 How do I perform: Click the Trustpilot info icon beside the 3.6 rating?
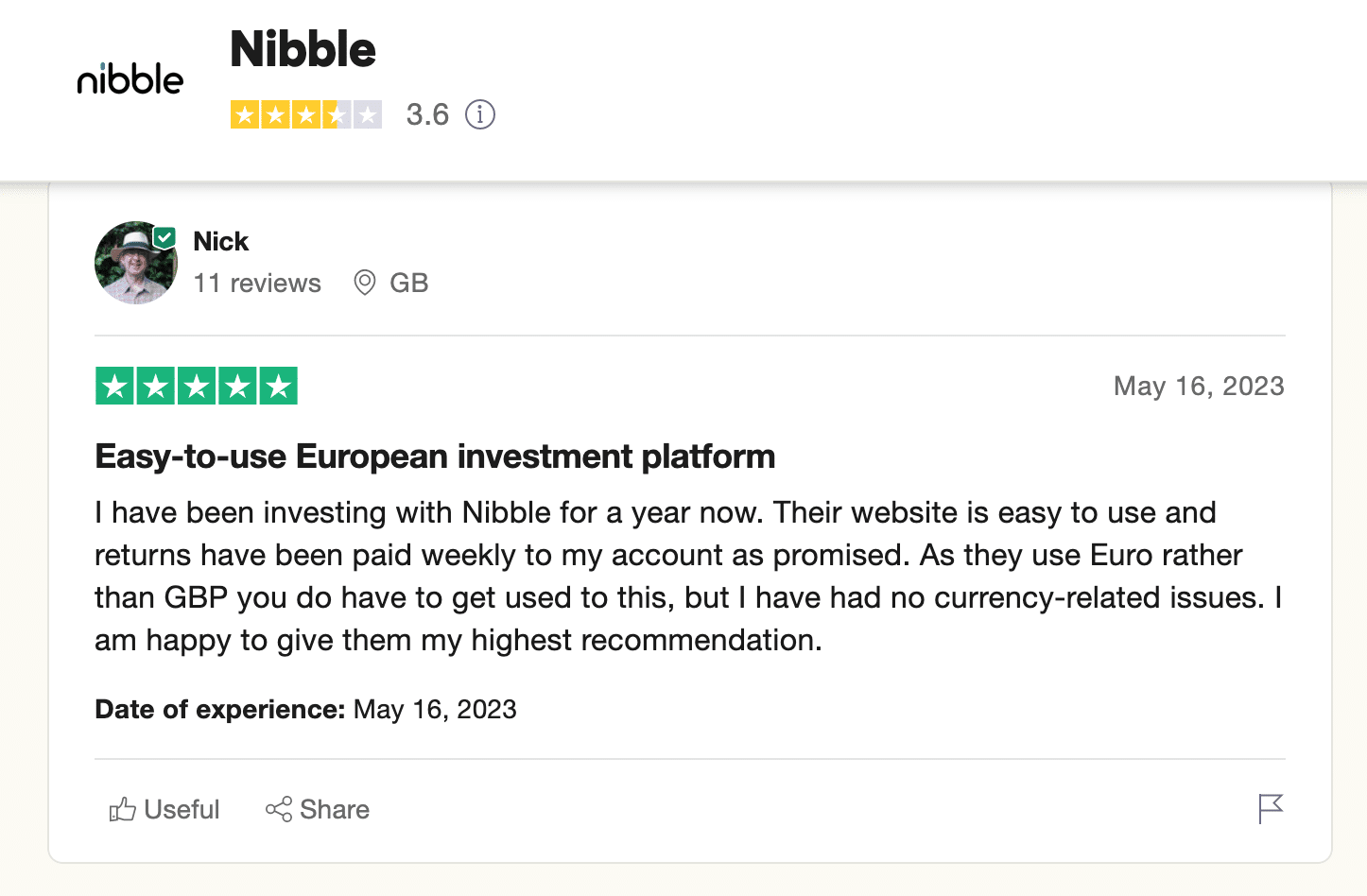pyautogui.click(x=480, y=114)
